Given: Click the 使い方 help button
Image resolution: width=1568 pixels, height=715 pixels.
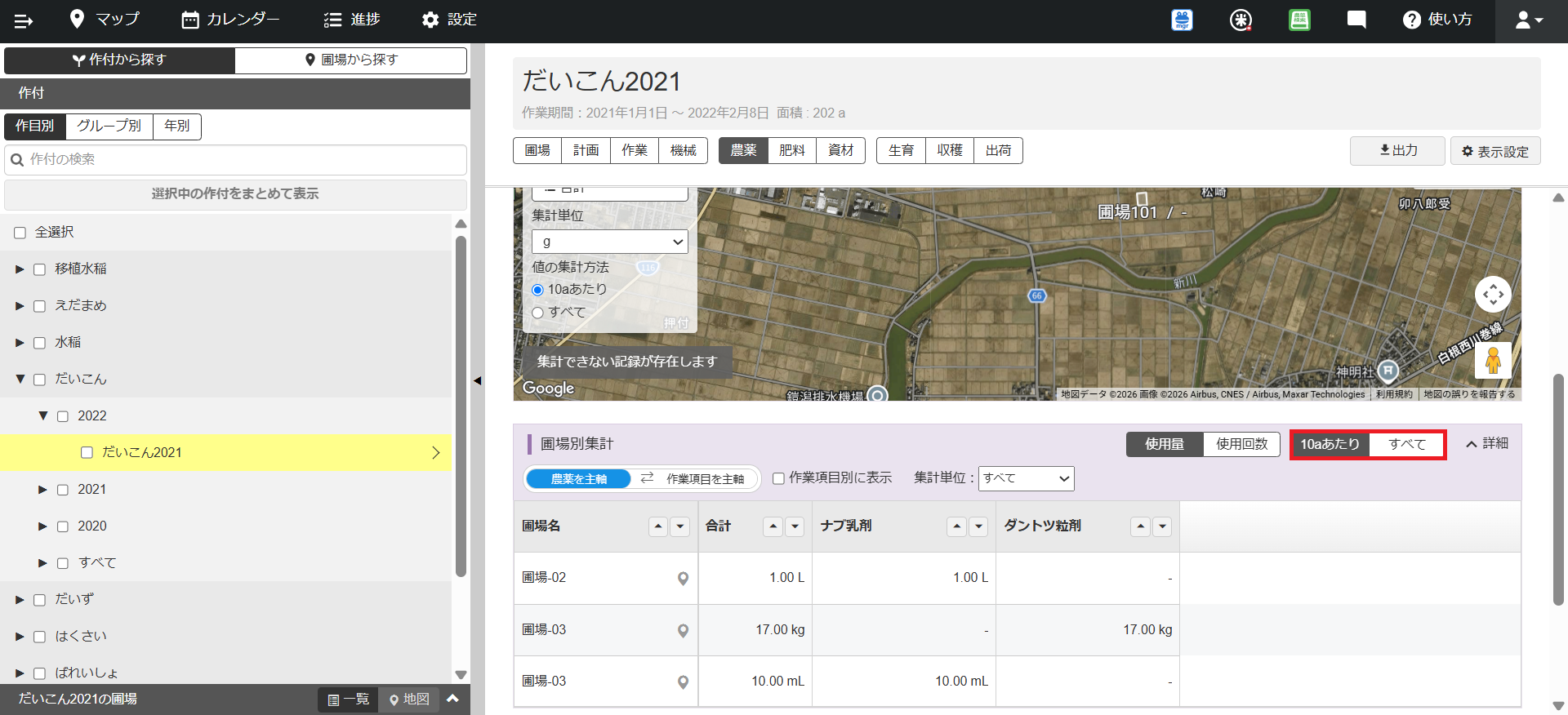Looking at the screenshot, I should [1437, 20].
